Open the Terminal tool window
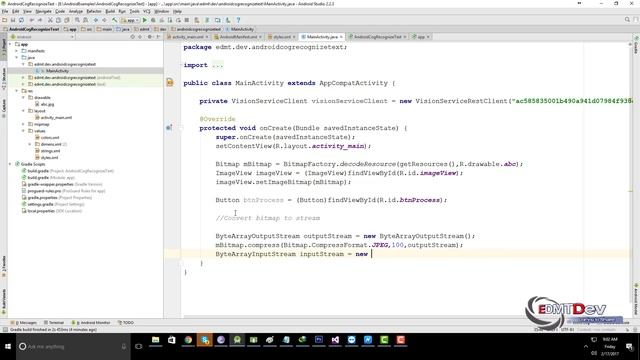The image size is (640, 360). pos(54,322)
